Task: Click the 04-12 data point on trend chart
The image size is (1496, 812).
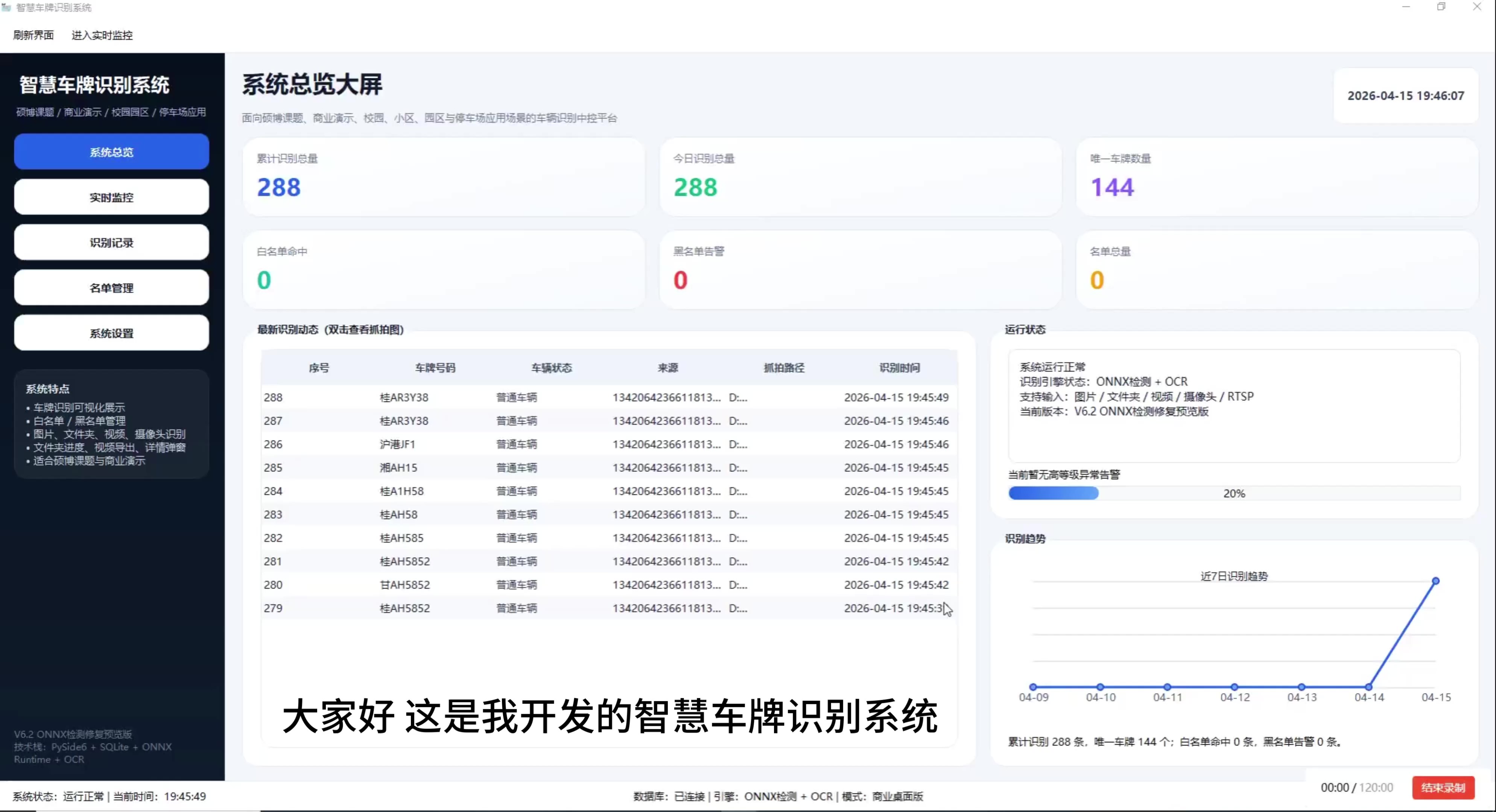Action: pos(1235,687)
